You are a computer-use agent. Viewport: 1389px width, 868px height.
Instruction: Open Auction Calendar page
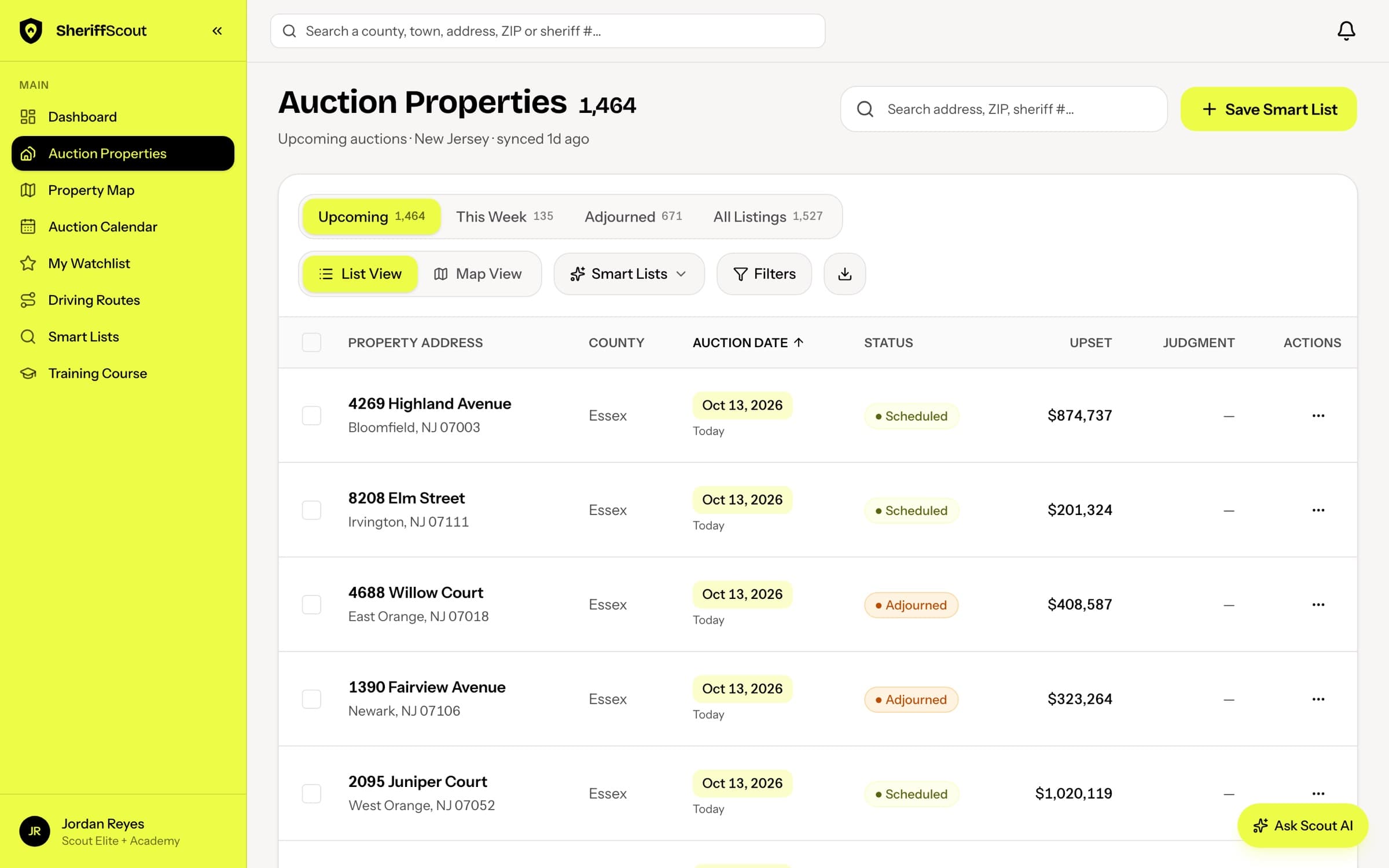[123, 227]
